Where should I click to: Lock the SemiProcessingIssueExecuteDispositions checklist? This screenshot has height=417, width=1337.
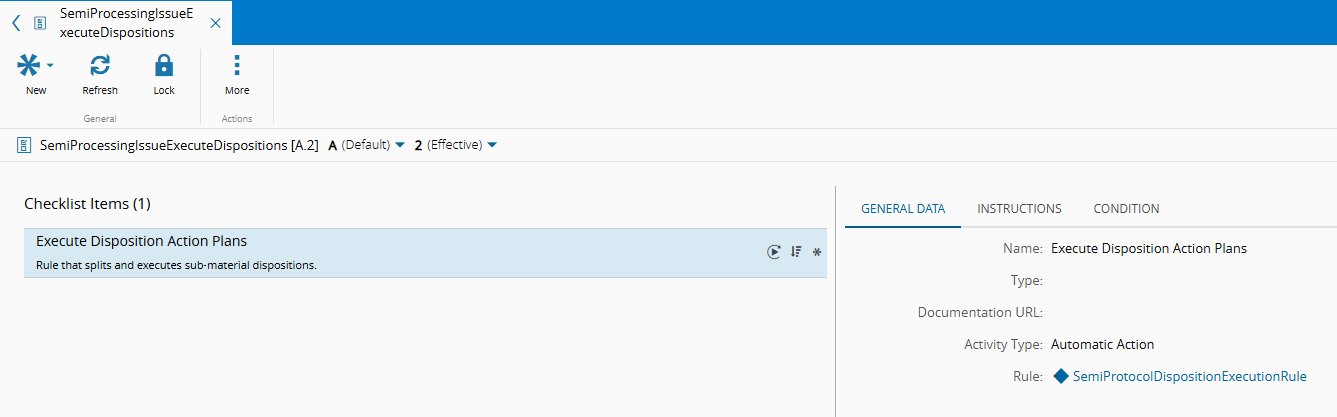pyautogui.click(x=164, y=66)
